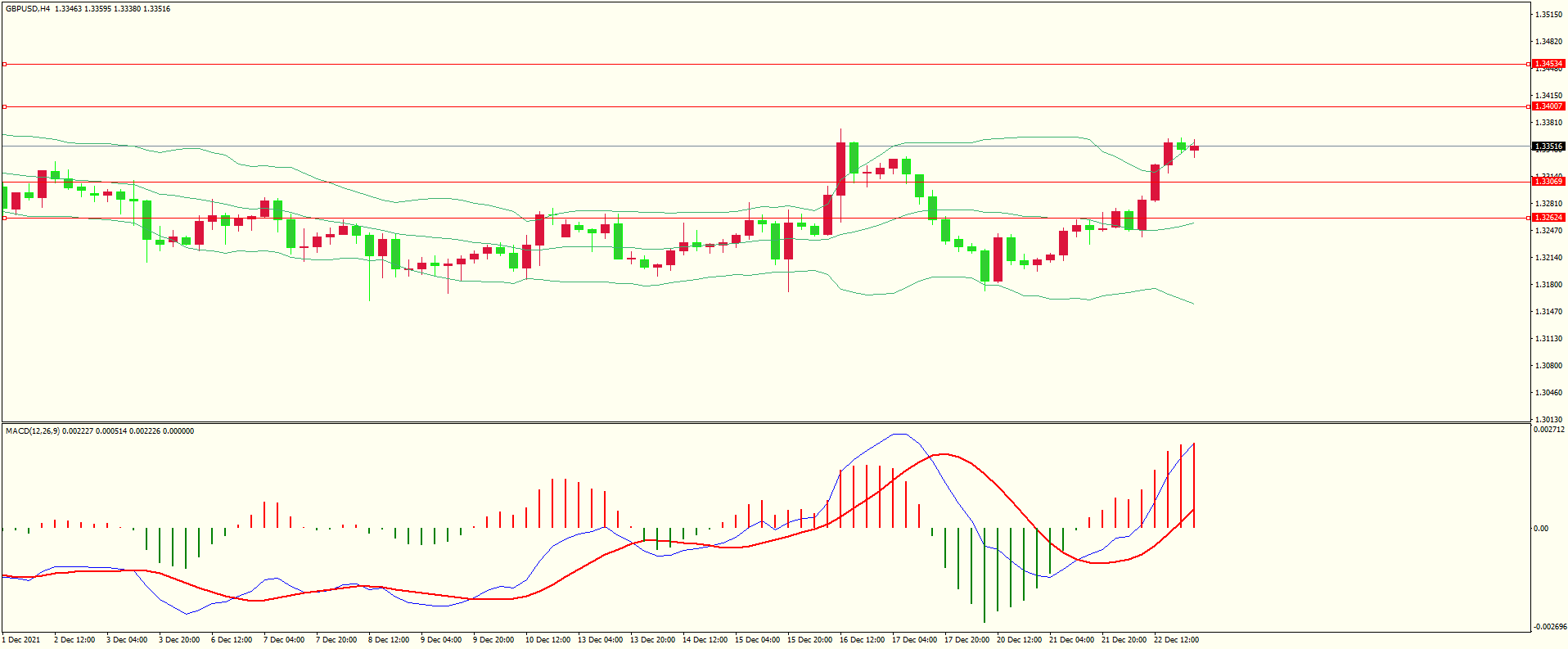Image resolution: width=1568 pixels, height=649 pixels.
Task: Click the MACD zero level label 0.00
Action: [x=1541, y=529]
